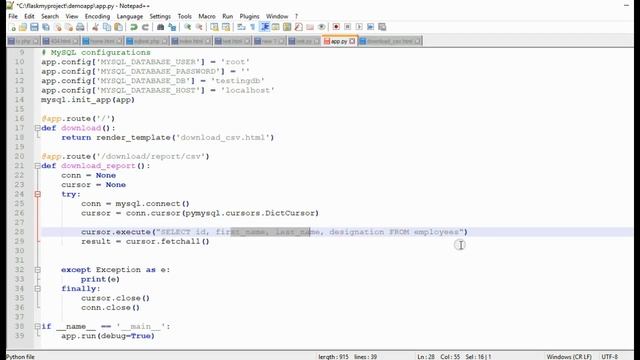Open the Search menu
This screenshot has height=360, width=640.
click(50, 16)
